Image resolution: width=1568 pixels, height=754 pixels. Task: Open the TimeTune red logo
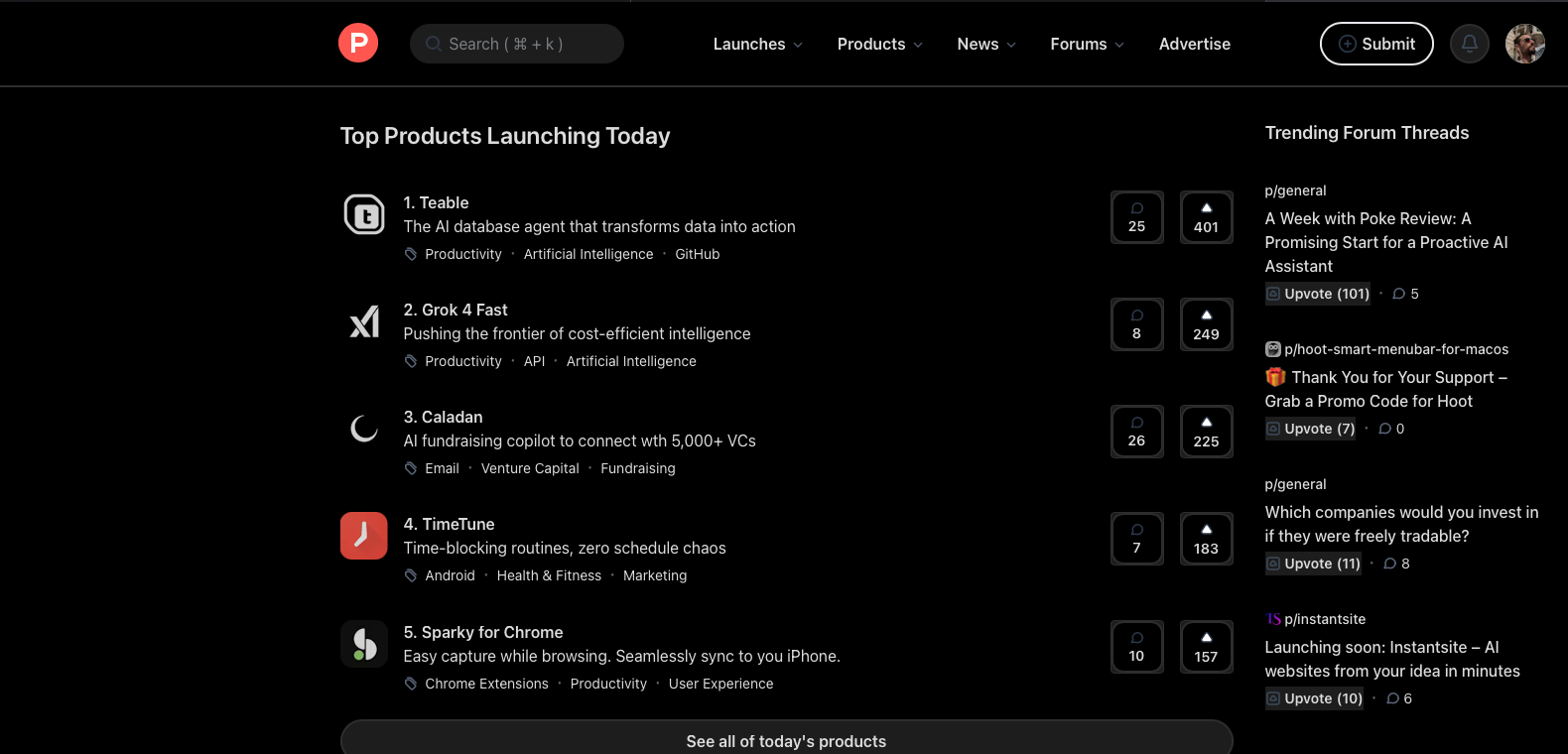(364, 536)
